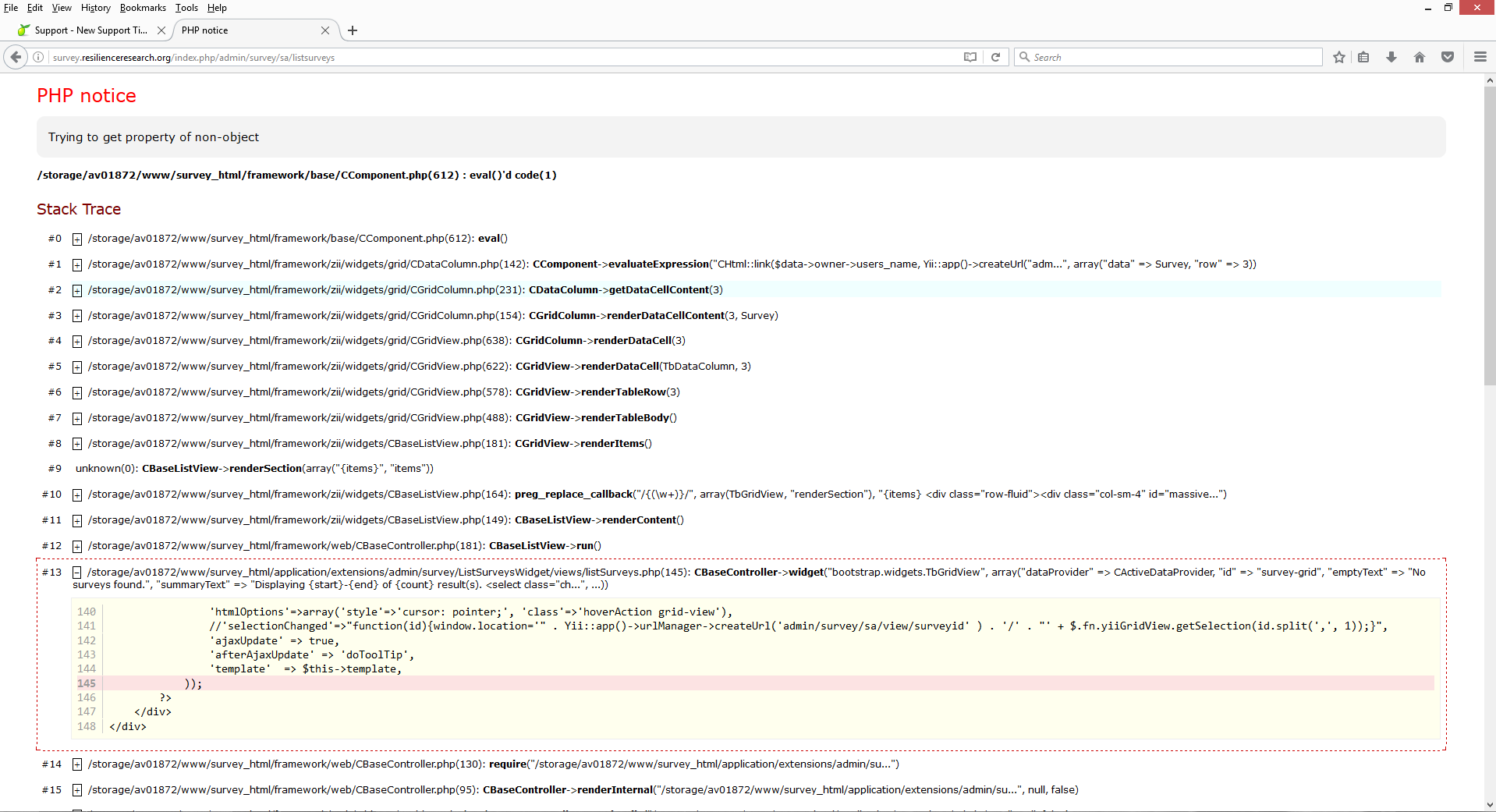1496x812 pixels.
Task: Expand stack trace entry #10 preg_replace_callback
Action: (x=77, y=495)
